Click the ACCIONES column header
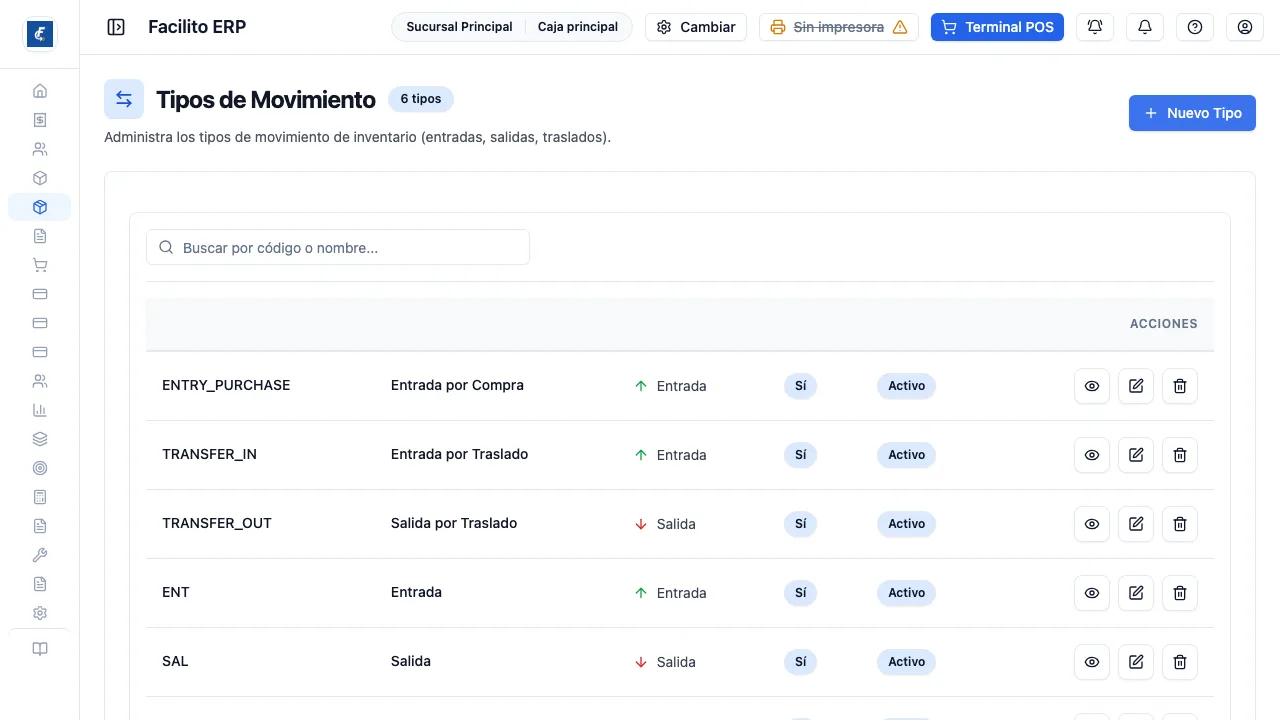Viewport: 1280px width, 720px height. tap(1164, 324)
